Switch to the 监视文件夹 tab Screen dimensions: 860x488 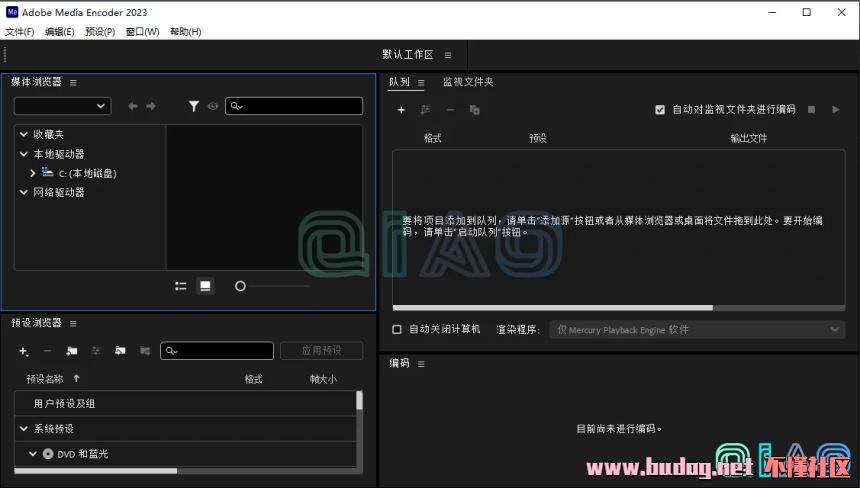(x=468, y=82)
